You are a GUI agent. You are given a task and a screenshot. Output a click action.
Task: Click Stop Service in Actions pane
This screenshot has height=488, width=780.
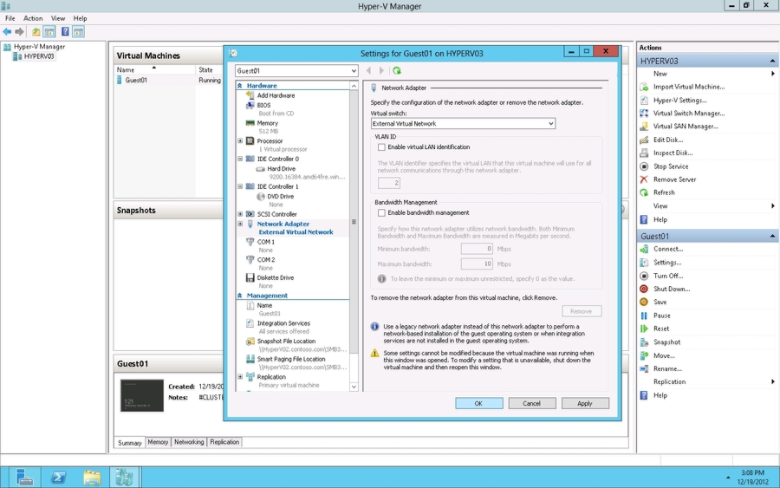click(x=671, y=166)
